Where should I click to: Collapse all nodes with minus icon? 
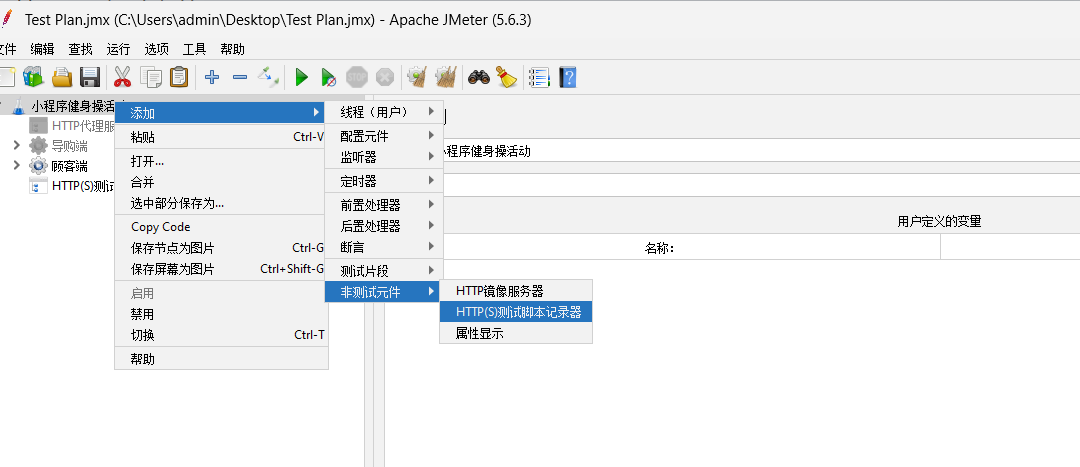tap(240, 77)
